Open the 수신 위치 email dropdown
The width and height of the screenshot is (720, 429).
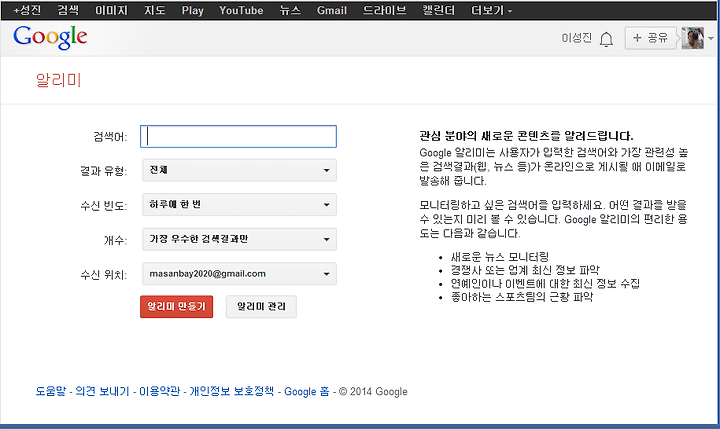(239, 274)
